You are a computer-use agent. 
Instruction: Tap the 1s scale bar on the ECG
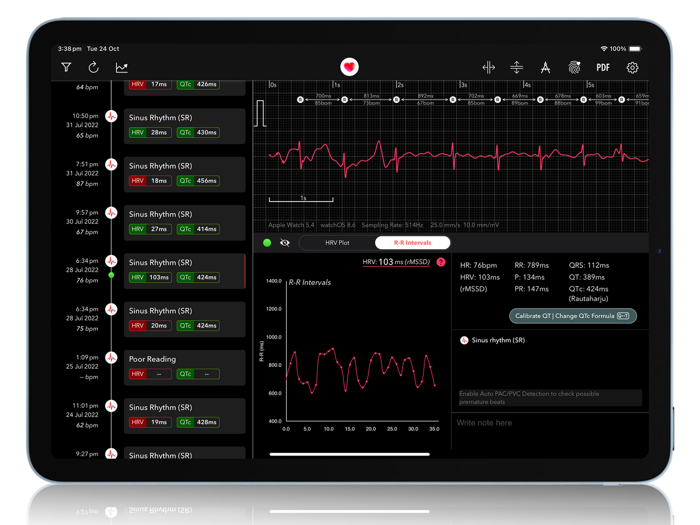tap(301, 199)
